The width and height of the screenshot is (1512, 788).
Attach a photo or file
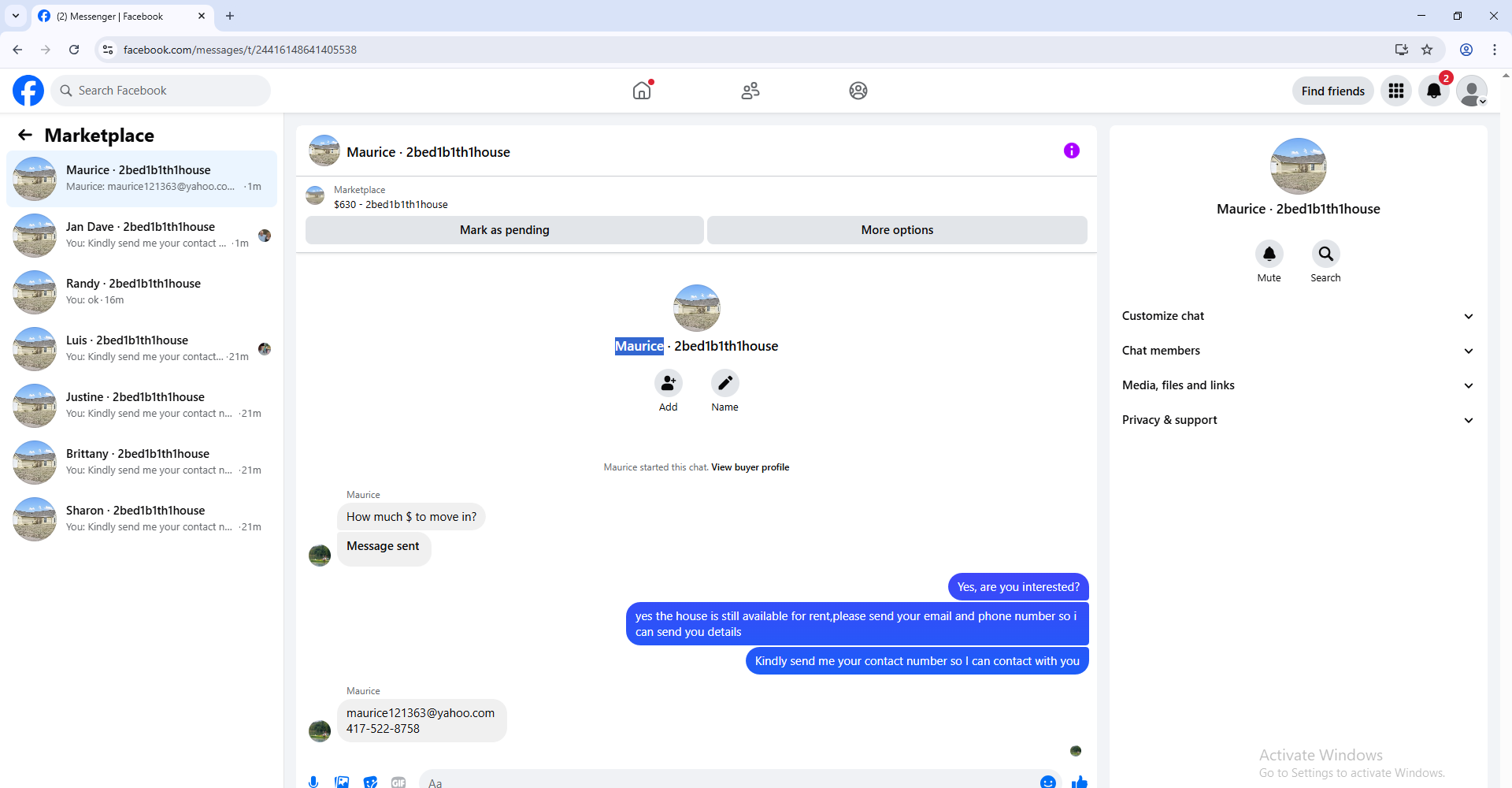coord(342,782)
